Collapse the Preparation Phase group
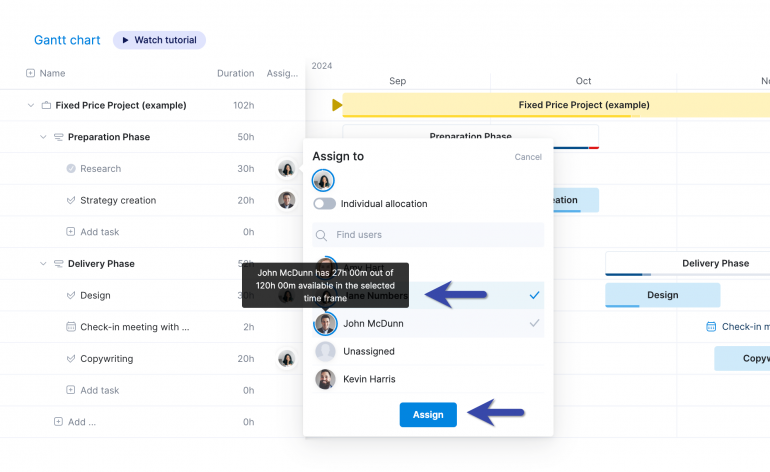The image size is (770, 472). coord(43,137)
